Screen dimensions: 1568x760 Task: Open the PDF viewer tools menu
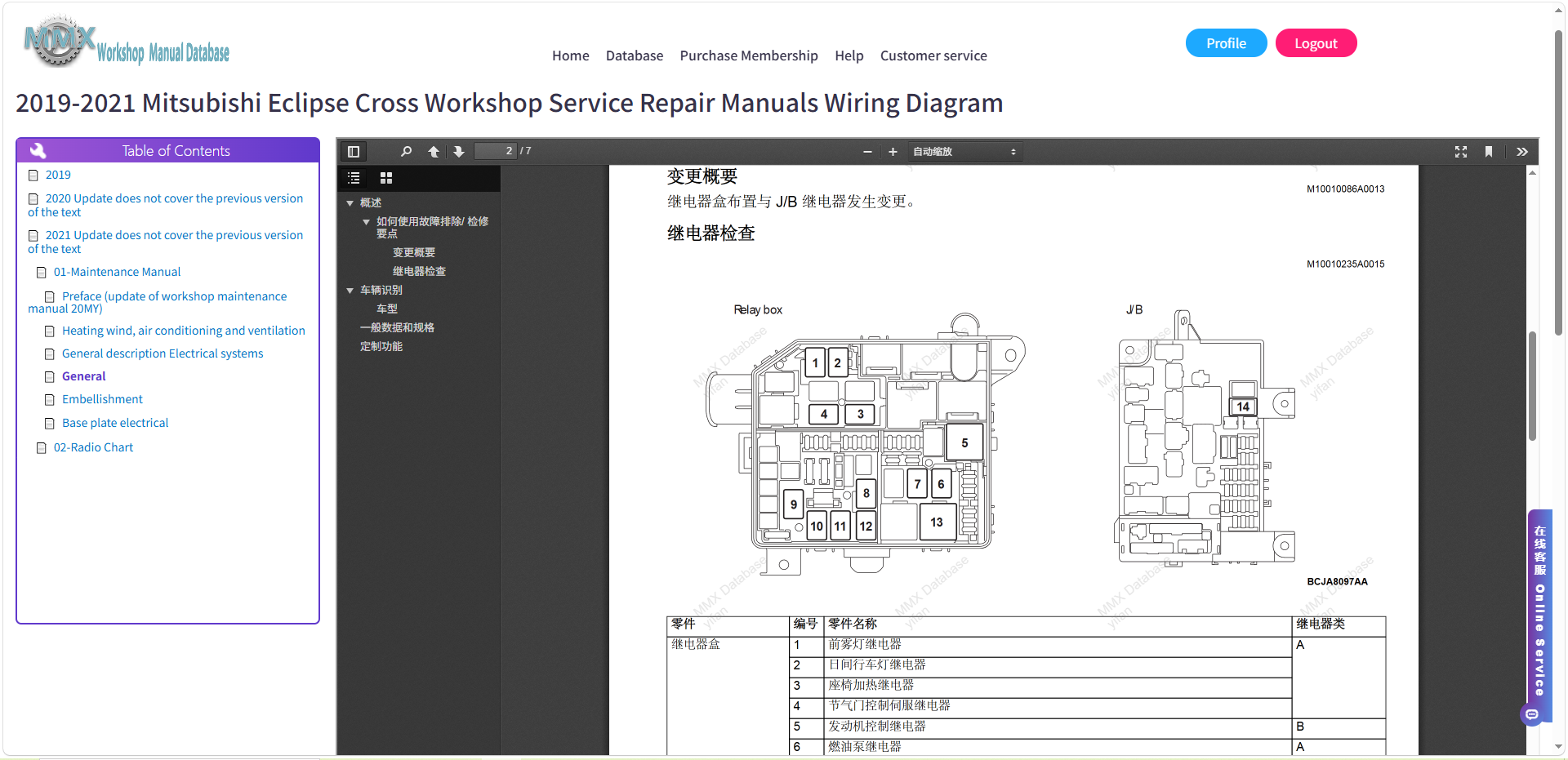coord(1522,151)
